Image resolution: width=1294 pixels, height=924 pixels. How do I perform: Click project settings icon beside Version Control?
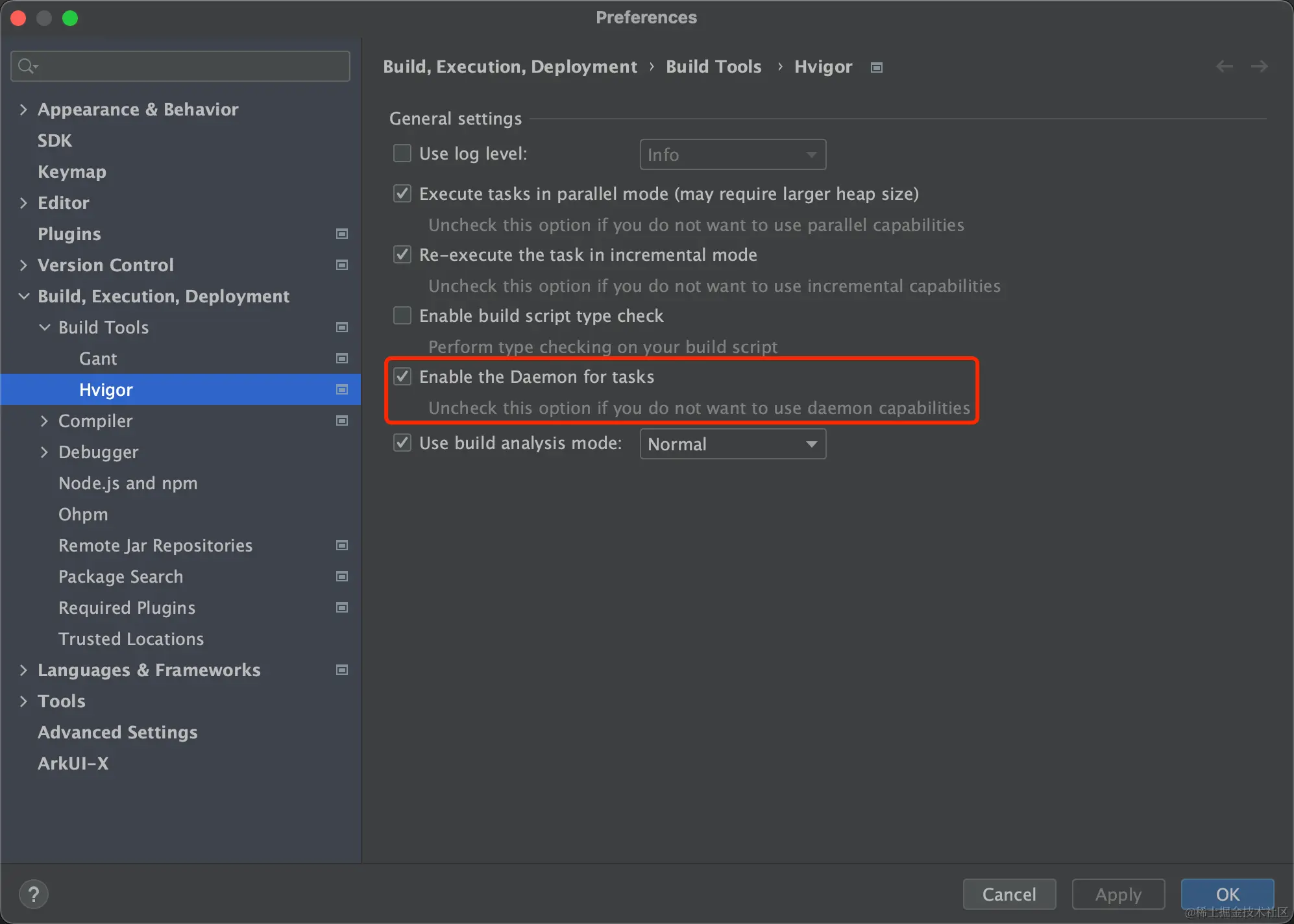342,265
